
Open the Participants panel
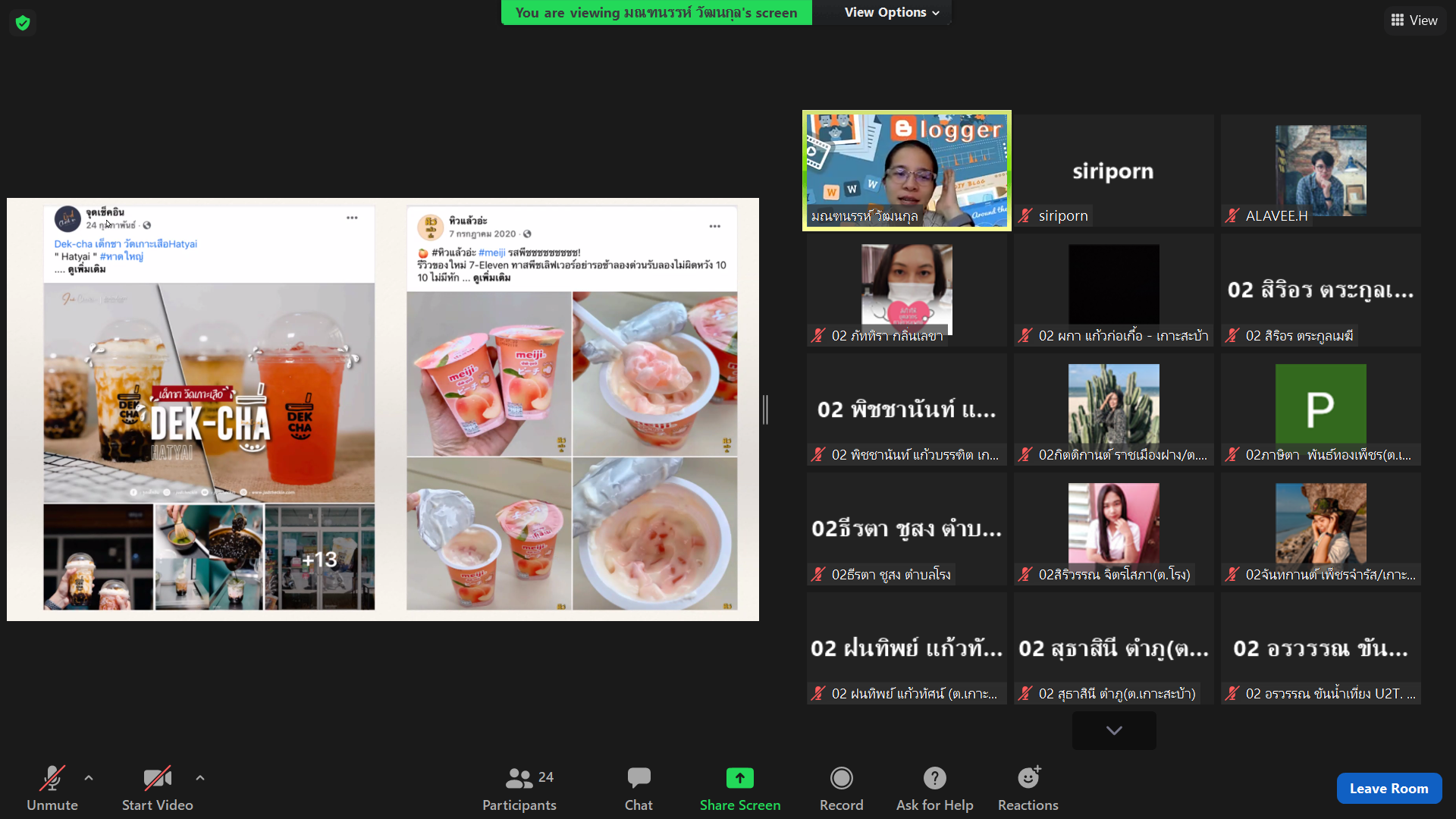coord(519,789)
